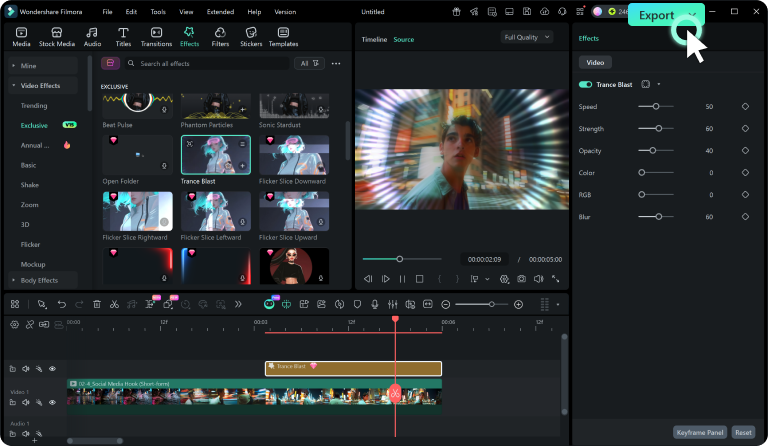The width and height of the screenshot is (768, 446).
Task: Switch to the Audio panel
Action: [92, 37]
